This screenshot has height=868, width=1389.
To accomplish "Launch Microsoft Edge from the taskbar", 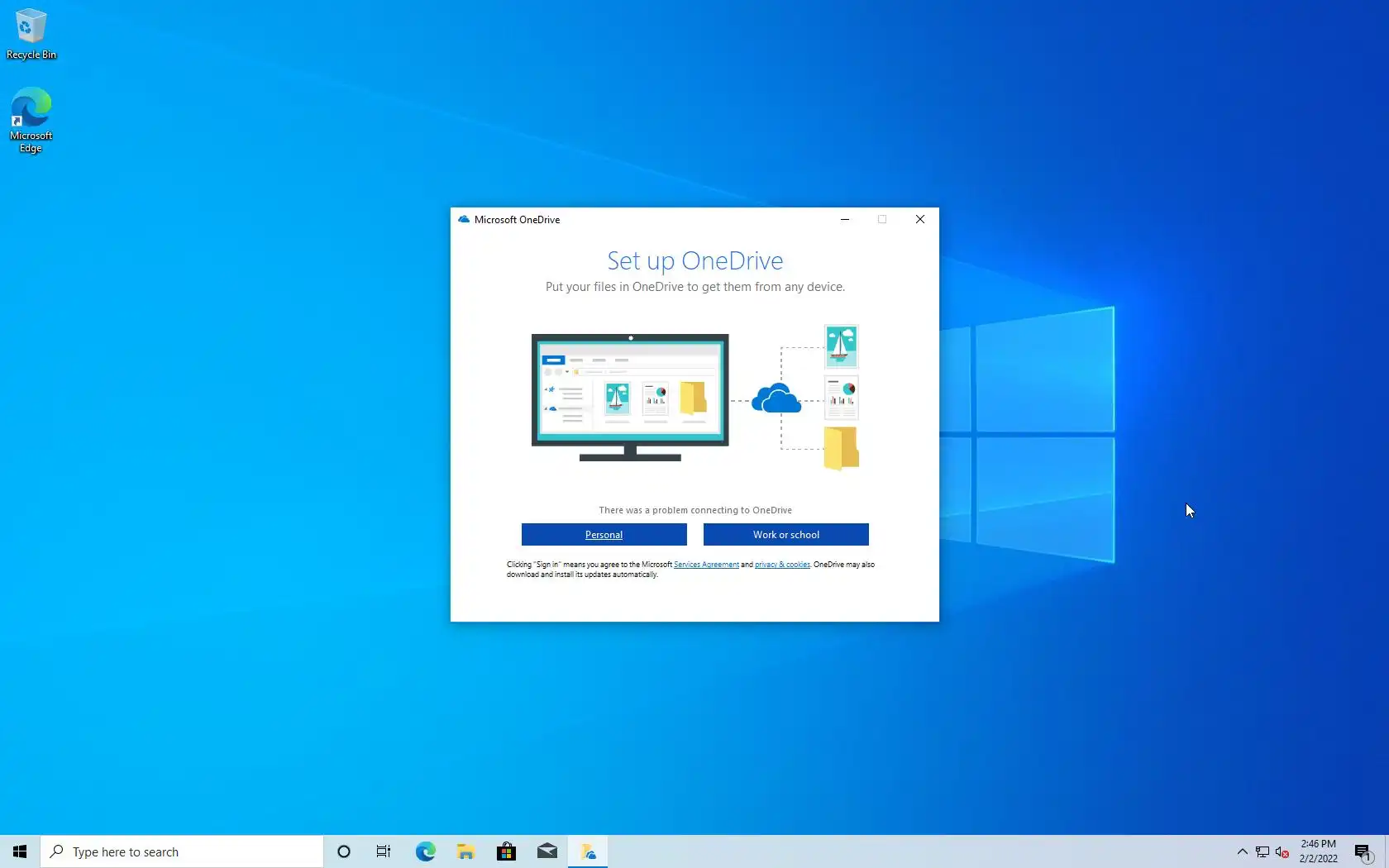I will coord(425,851).
